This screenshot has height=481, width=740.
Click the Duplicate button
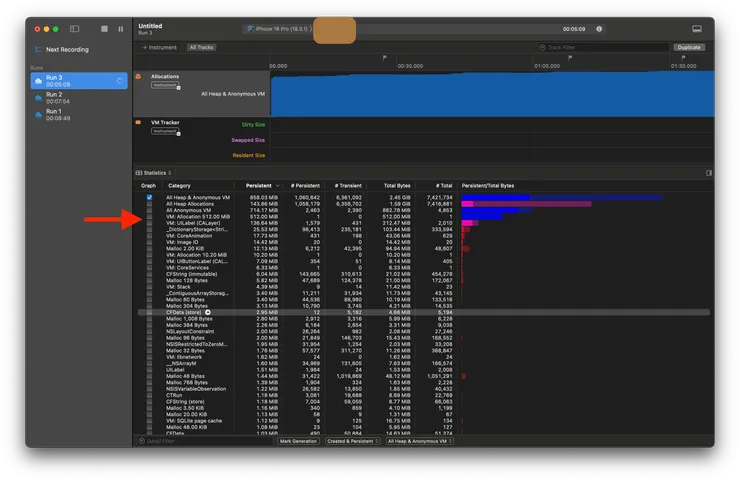[x=688, y=47]
